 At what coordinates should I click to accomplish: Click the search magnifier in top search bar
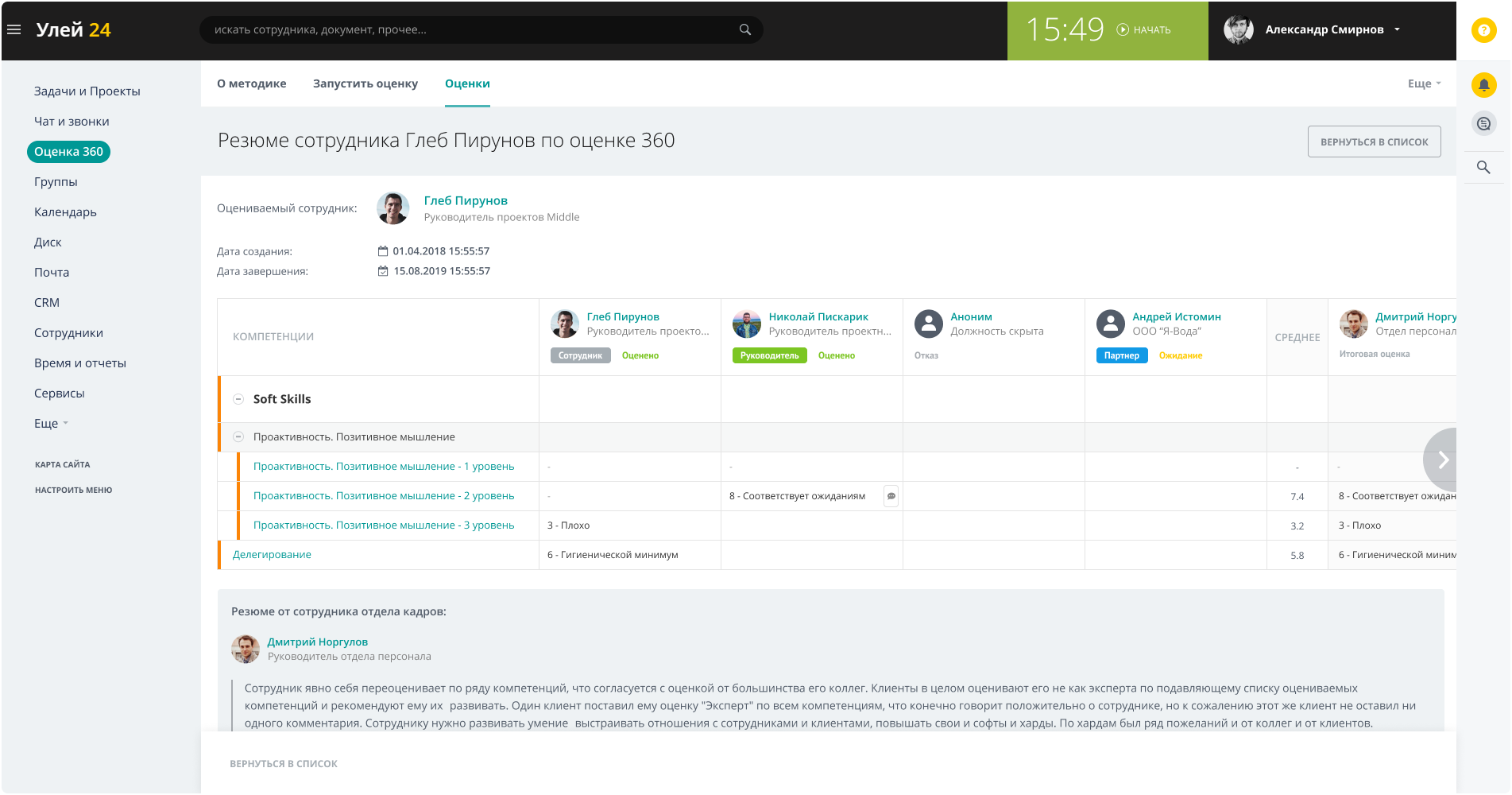point(745,29)
